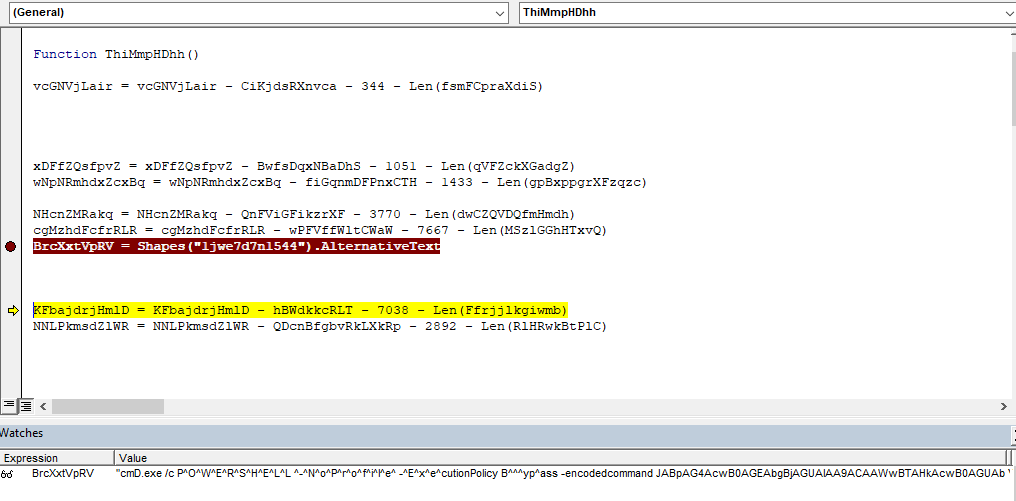Click the Shapes AlternativeText breakpoint line
Viewport: 1016px width, 501px height.
tap(236, 246)
